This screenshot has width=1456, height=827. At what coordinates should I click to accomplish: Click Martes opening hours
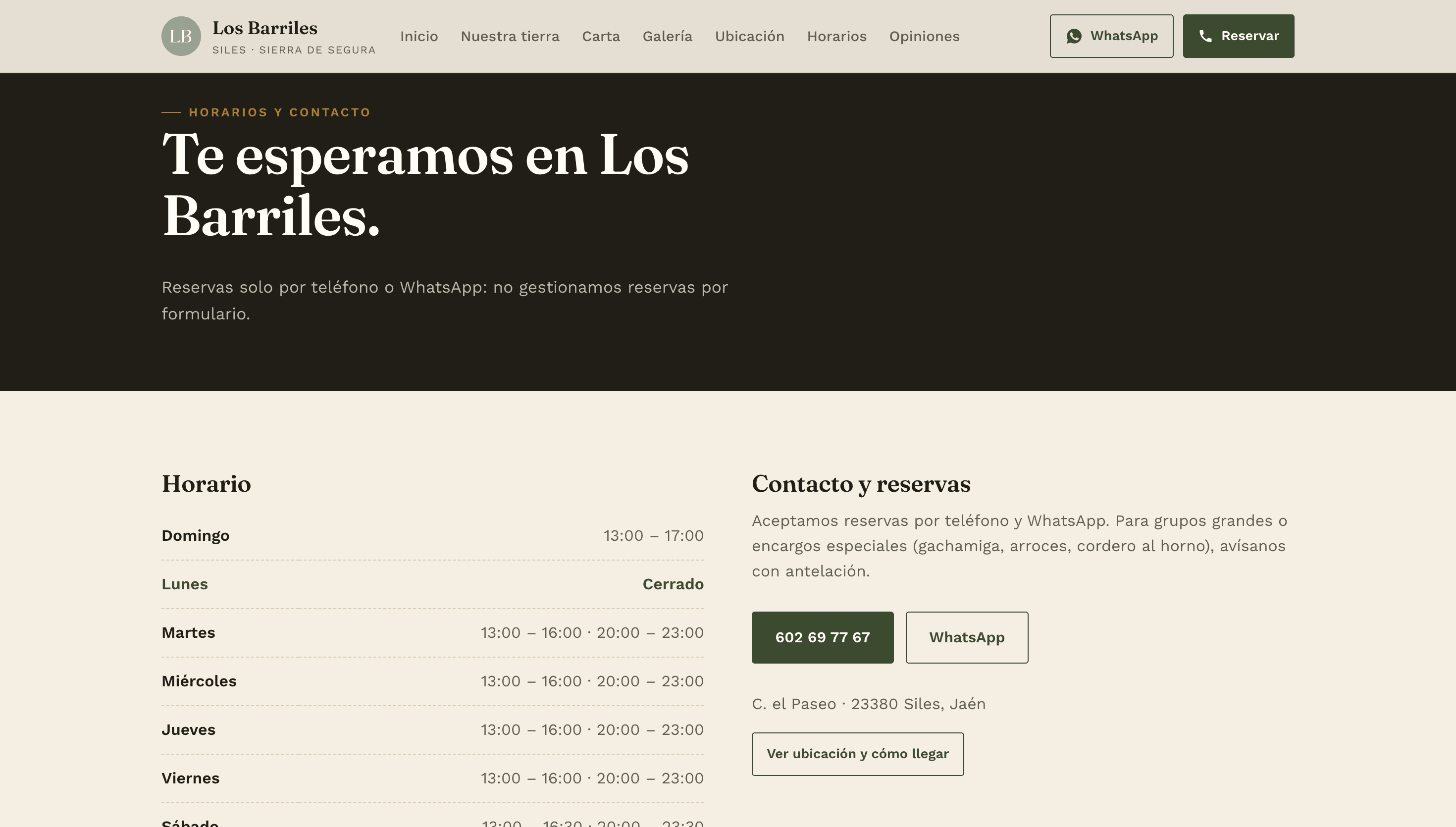click(x=592, y=633)
